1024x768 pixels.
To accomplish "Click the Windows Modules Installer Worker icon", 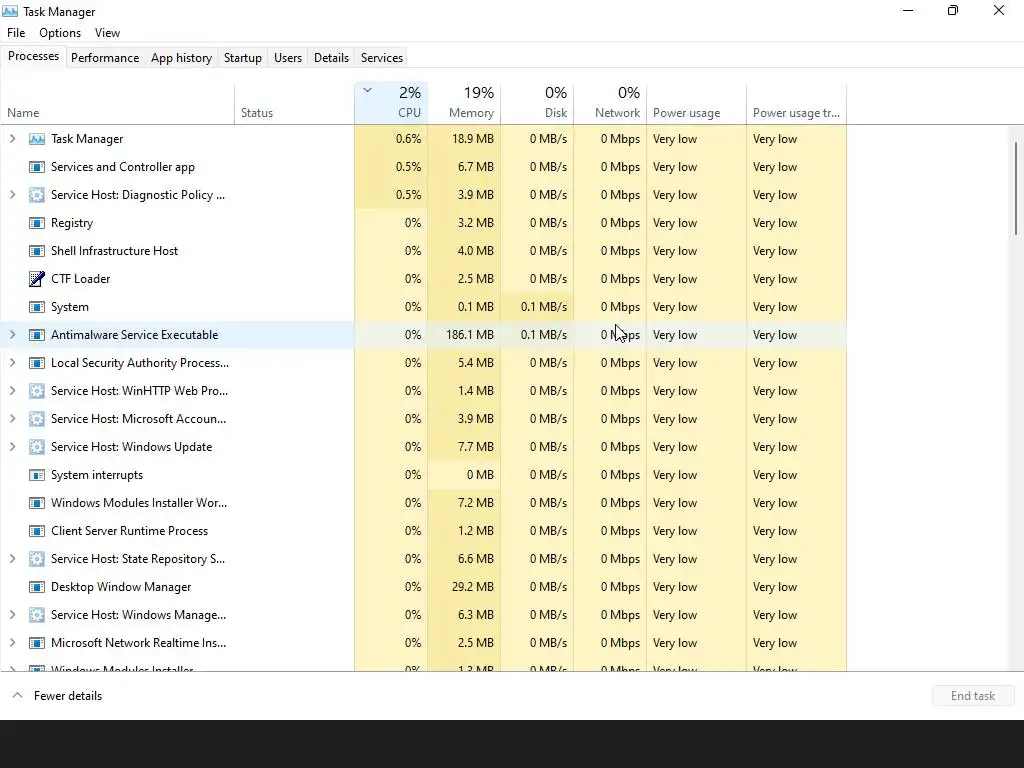I will point(37,504).
